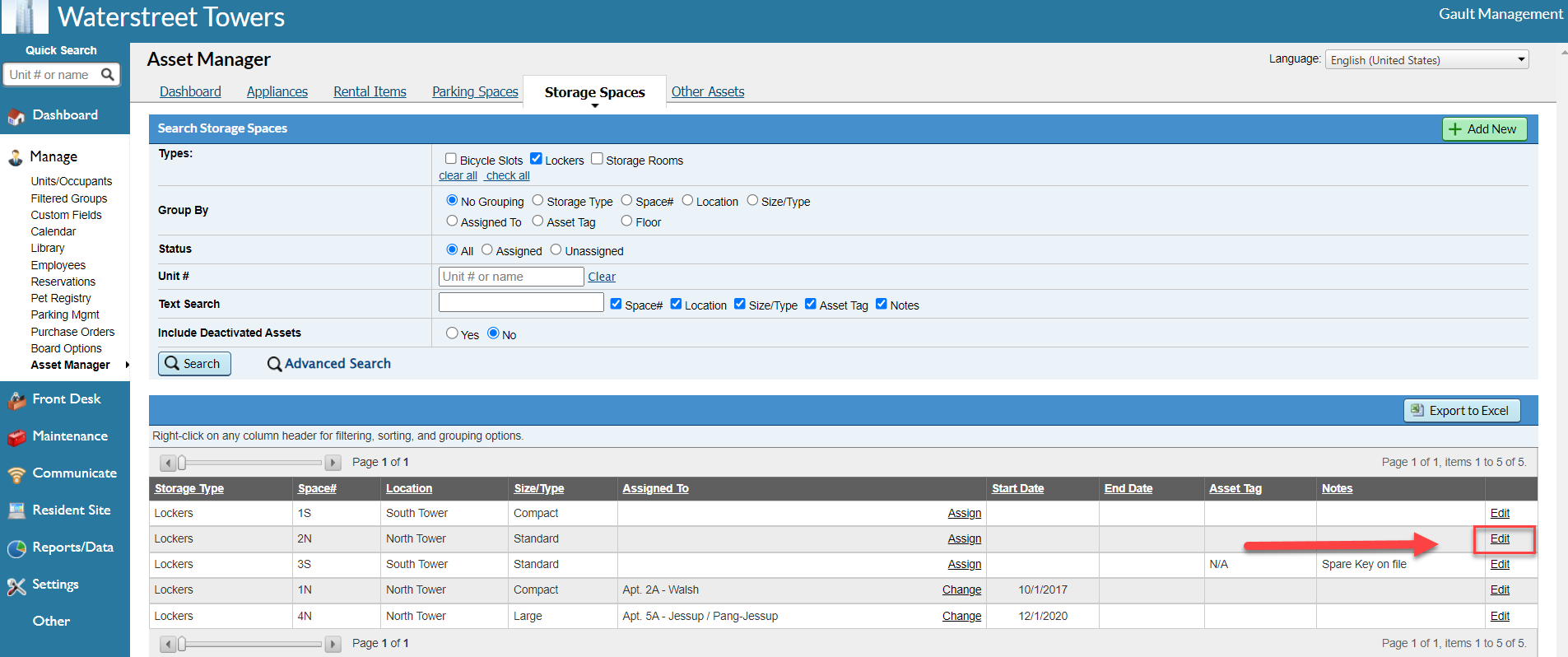Click the Quick Search magnifier icon

tap(107, 75)
